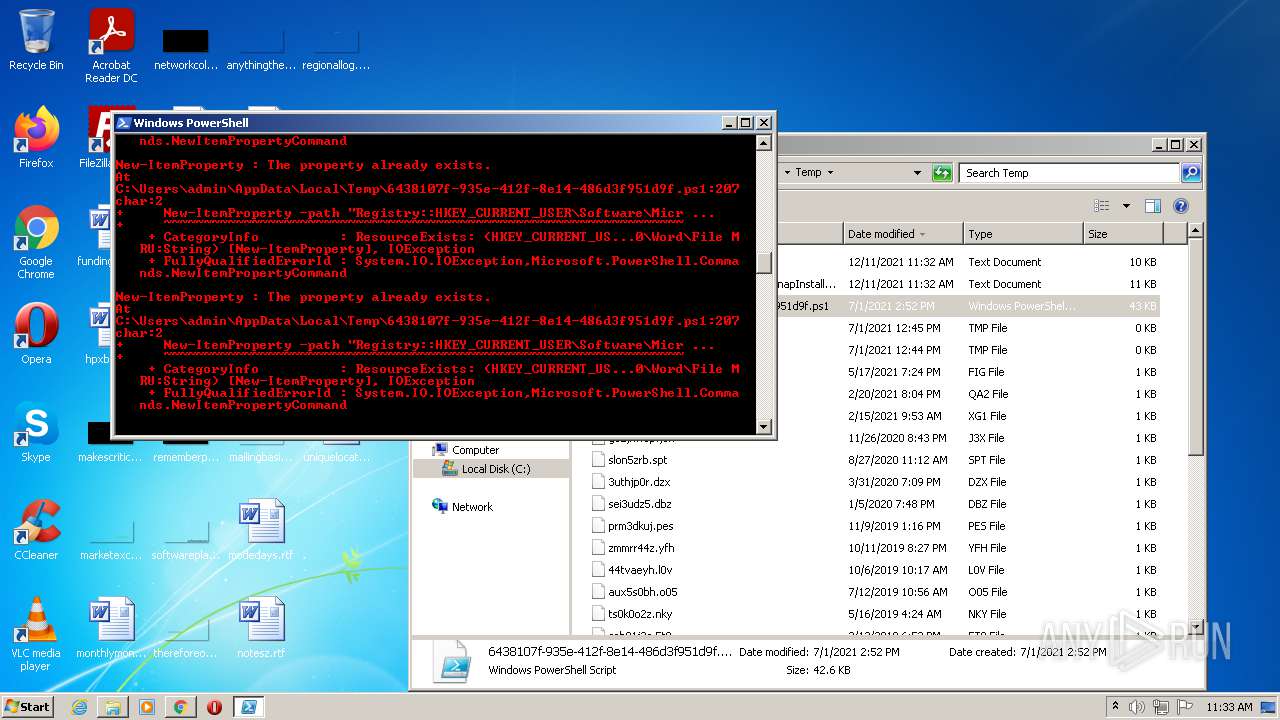Screen dimensions: 1280x720
Task: Select Network in navigation pane
Action: 472,507
